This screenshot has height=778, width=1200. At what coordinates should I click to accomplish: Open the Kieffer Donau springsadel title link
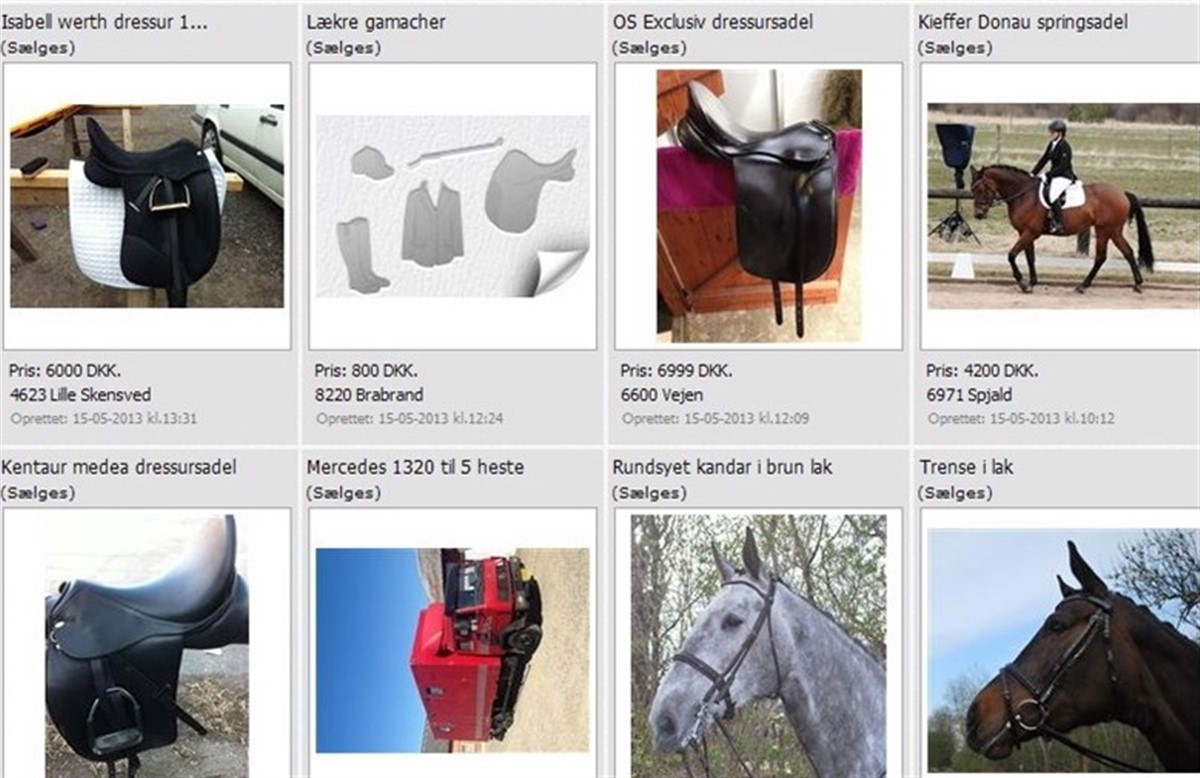1022,22
